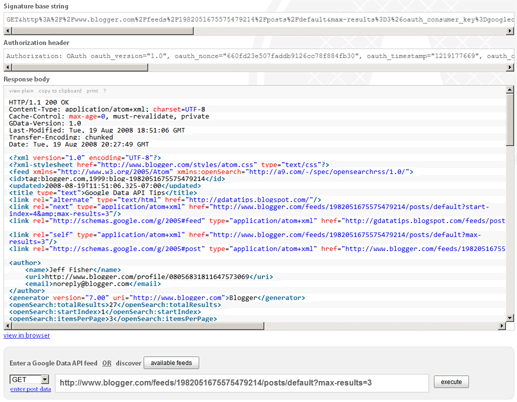Click the enter post data link
517x402 pixels.
click(x=31, y=389)
